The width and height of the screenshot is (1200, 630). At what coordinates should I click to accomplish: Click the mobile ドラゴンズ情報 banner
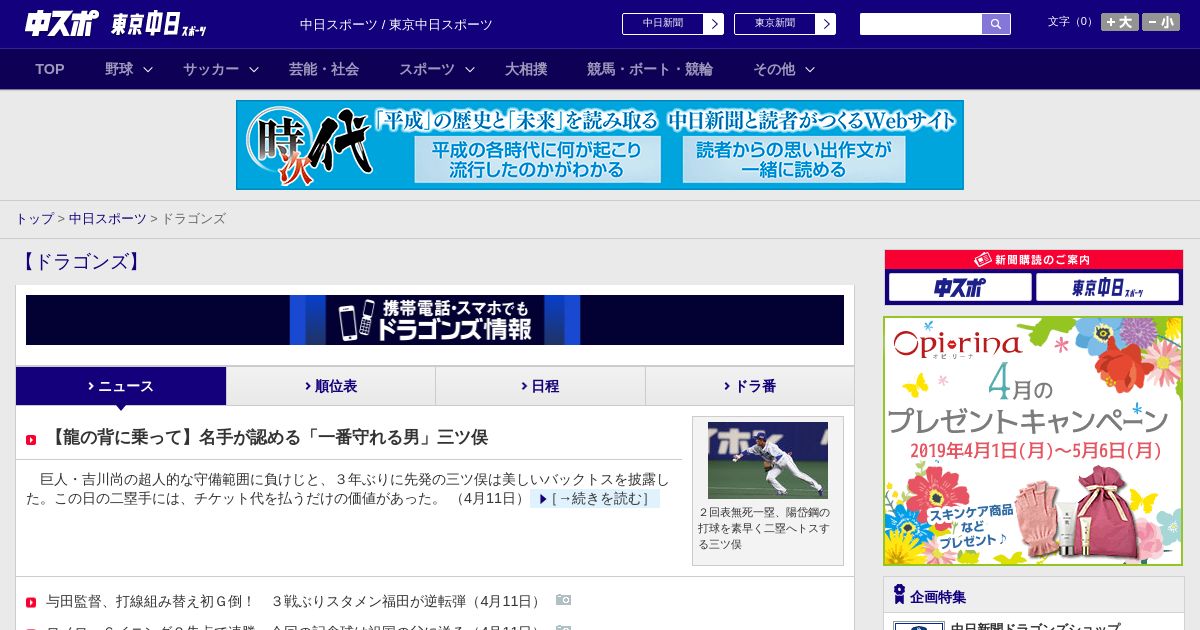[435, 320]
